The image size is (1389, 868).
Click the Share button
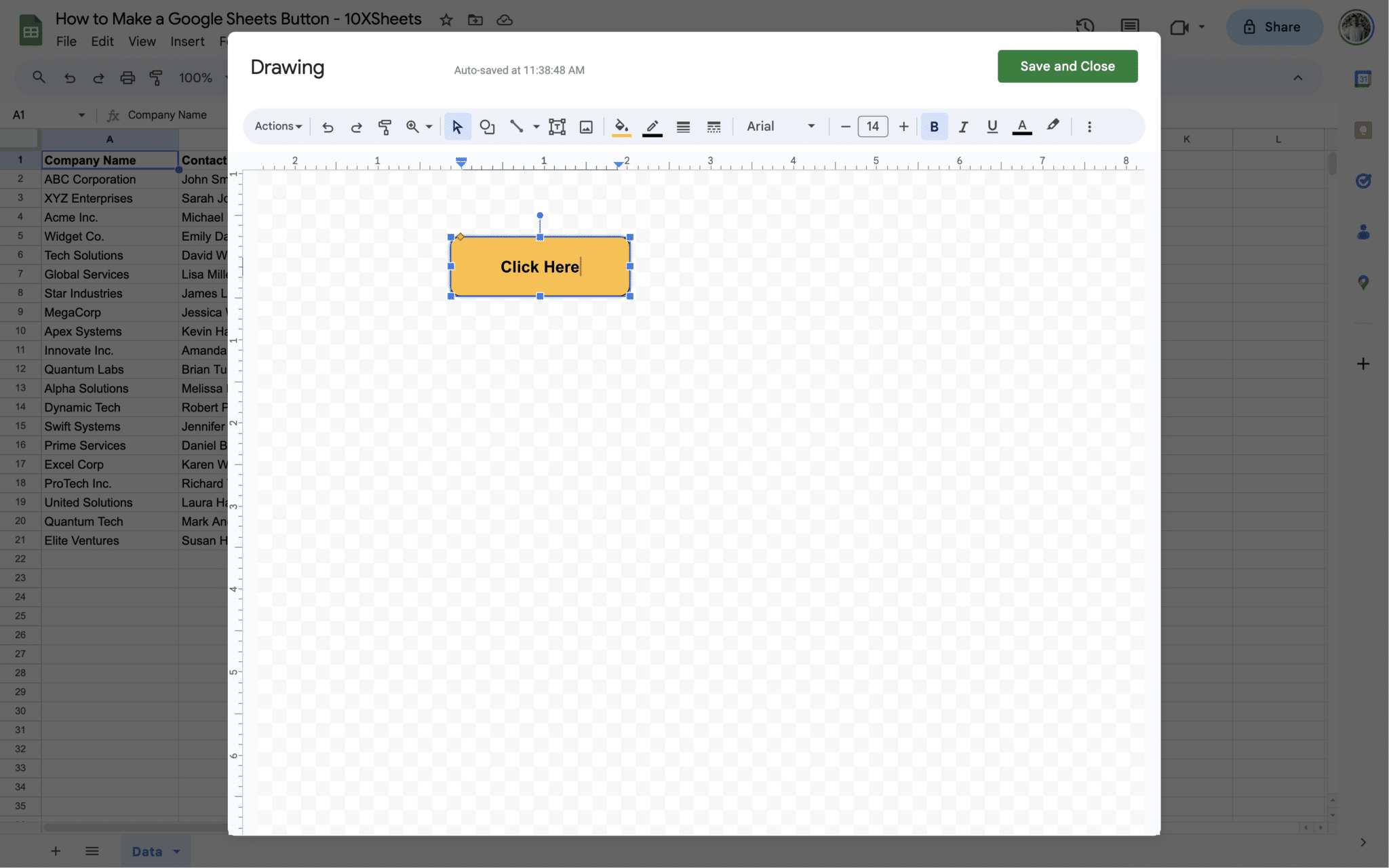[x=1274, y=27]
